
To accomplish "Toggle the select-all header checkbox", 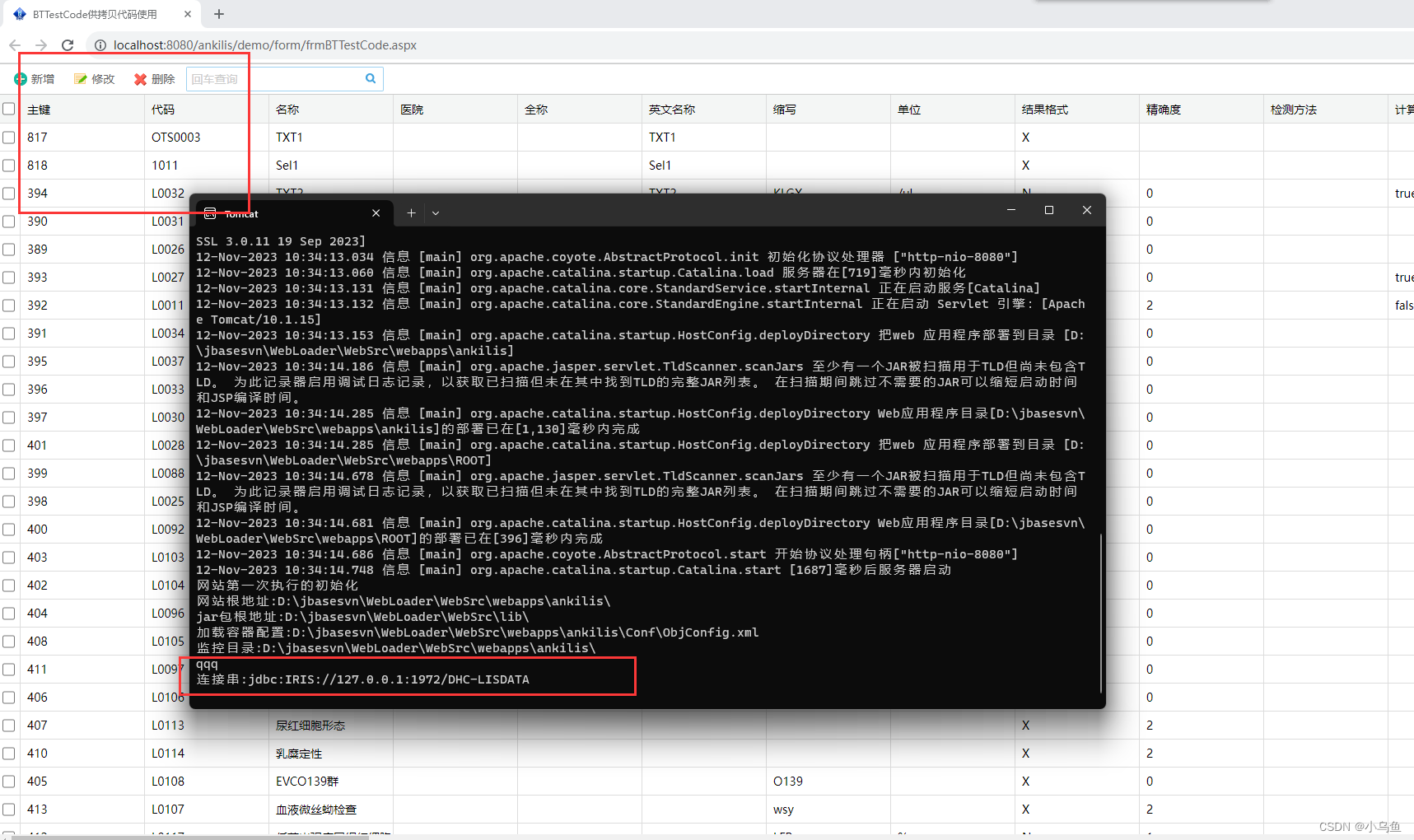I will (x=9, y=109).
